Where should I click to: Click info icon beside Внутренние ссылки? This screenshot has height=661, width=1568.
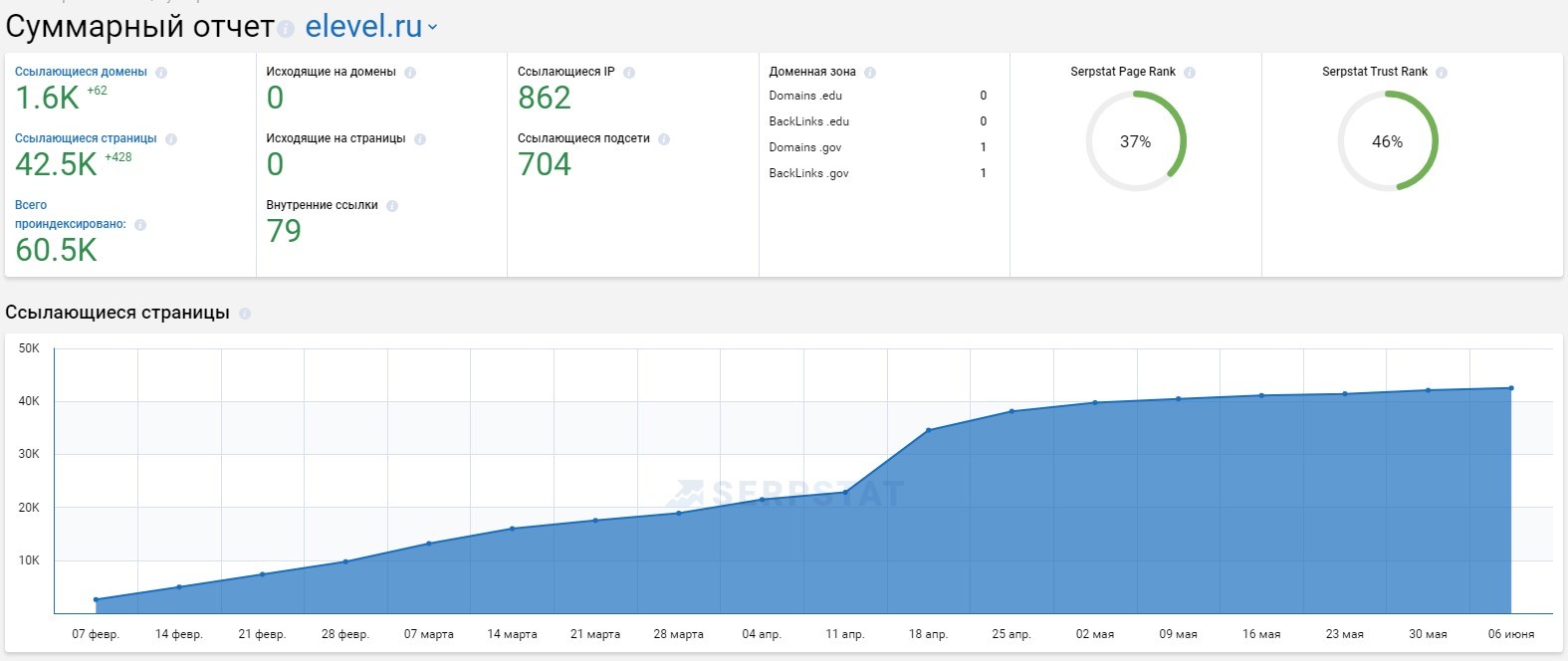pos(392,206)
